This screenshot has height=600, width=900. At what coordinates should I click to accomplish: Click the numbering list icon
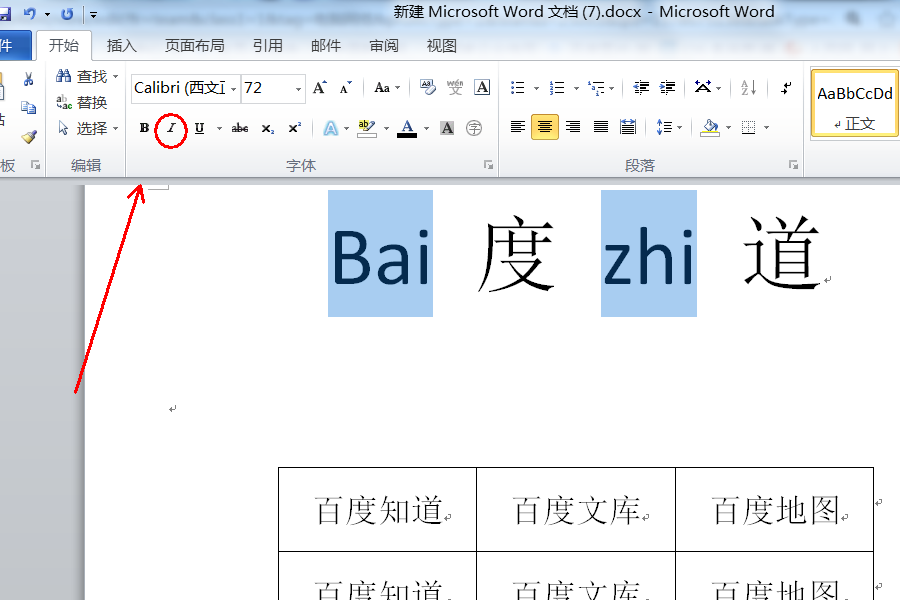pos(557,88)
